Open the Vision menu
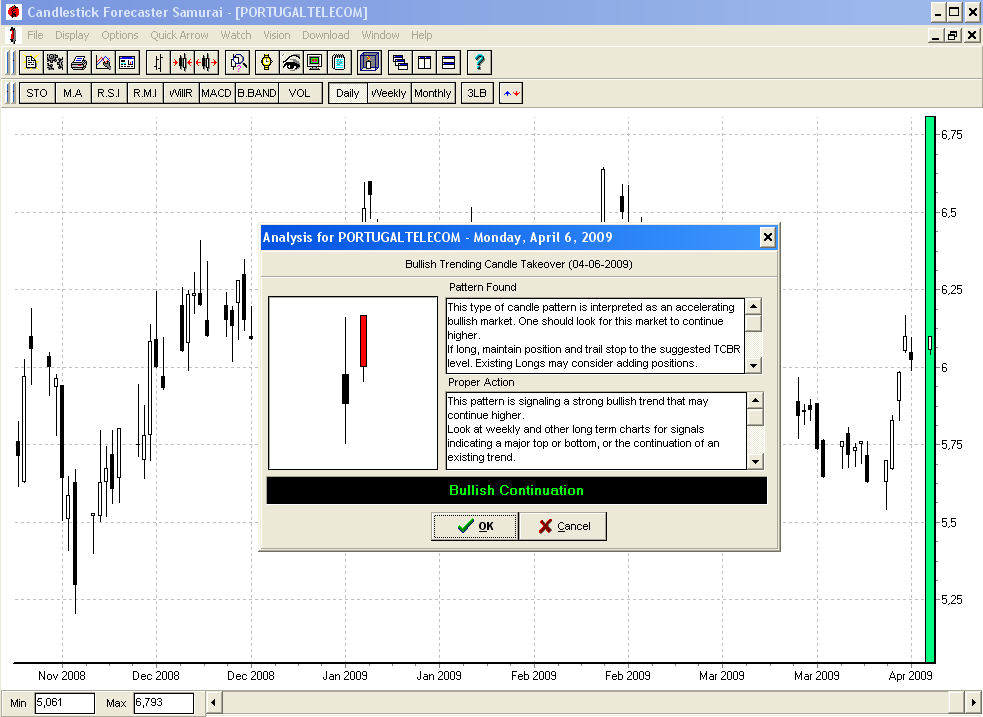Screen dimensions: 983x717 point(276,35)
